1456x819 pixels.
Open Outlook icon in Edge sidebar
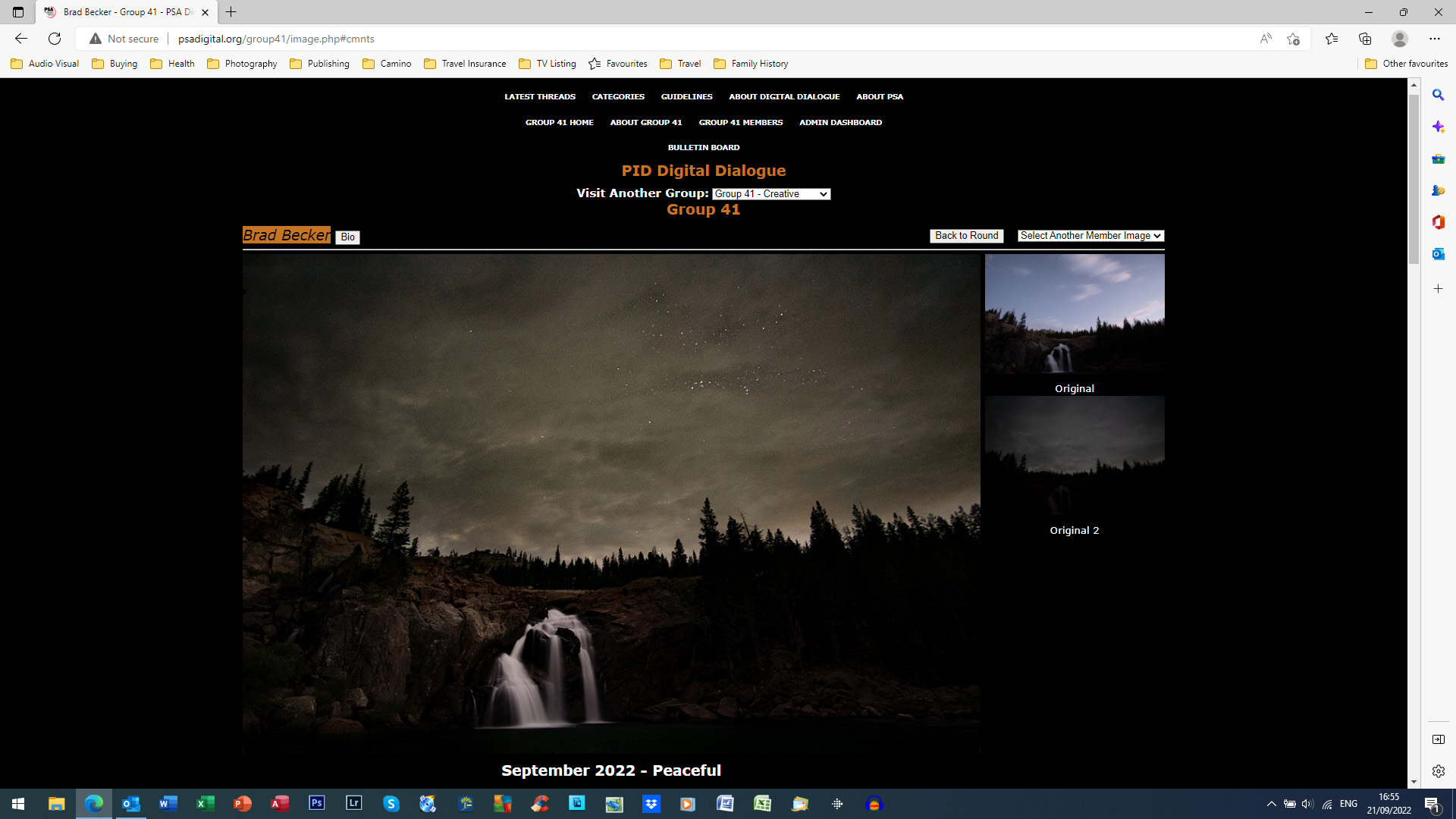[1438, 254]
